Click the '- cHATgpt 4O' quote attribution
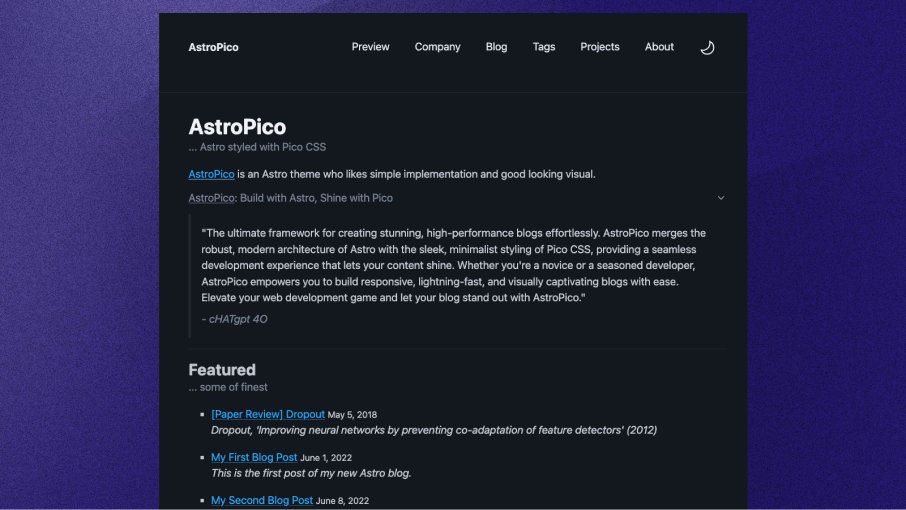906x510 pixels. click(235, 319)
